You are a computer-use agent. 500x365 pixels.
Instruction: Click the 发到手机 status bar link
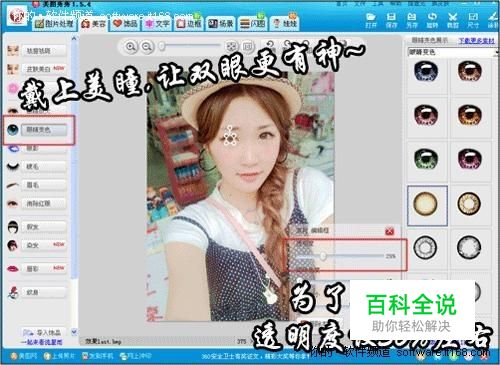98,356
